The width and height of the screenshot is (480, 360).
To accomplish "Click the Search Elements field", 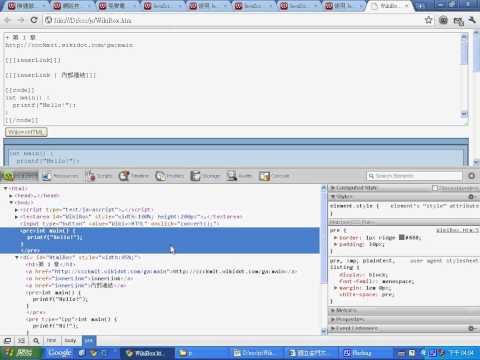I will click(414, 176).
